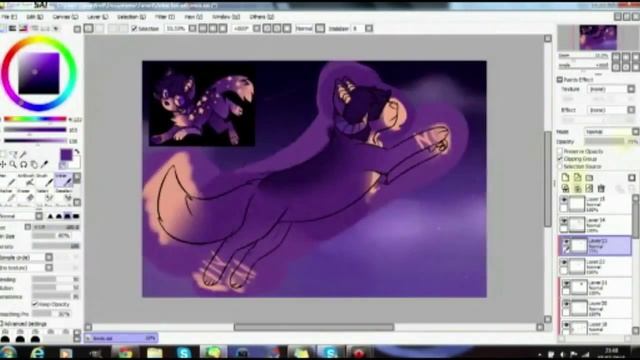This screenshot has height=360, width=640.
Task: Select Layer 15 in layer list
Action: 595,204
